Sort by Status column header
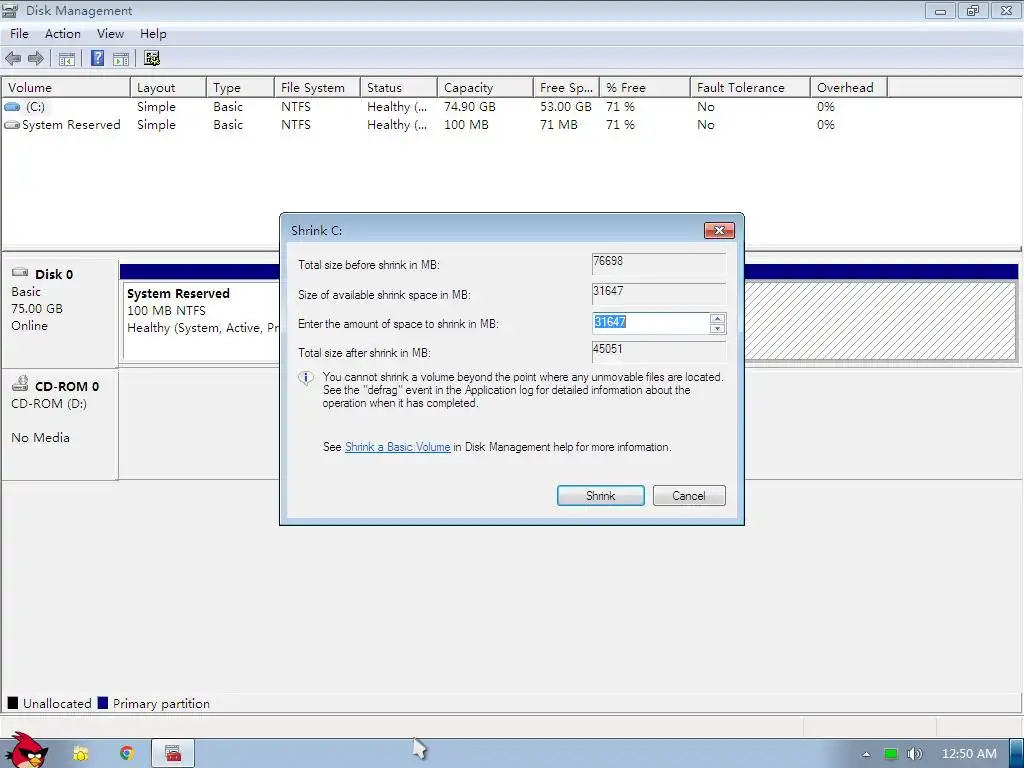This screenshot has height=768, width=1024. [398, 88]
